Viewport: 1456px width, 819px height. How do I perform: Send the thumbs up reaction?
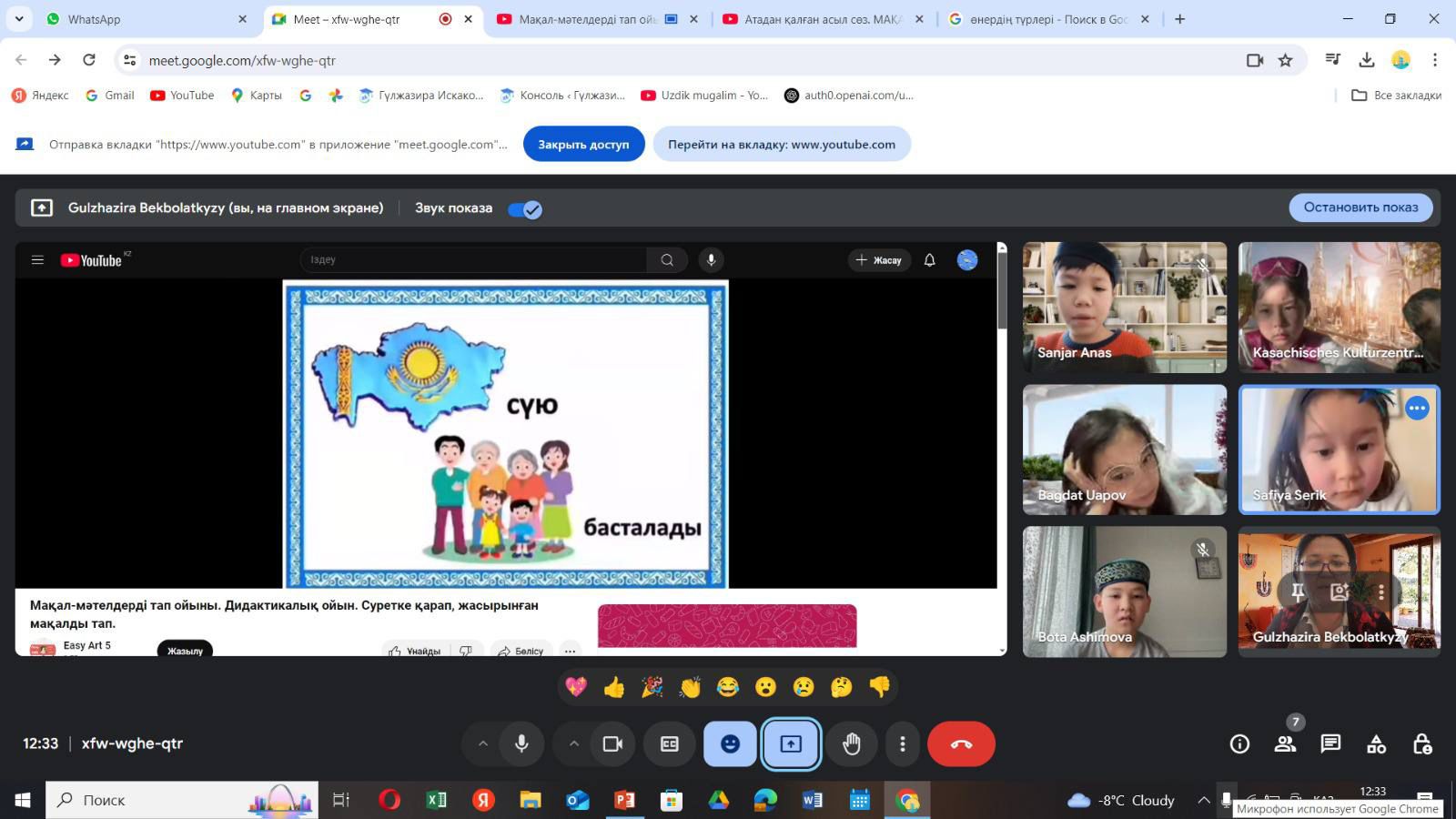(x=614, y=687)
